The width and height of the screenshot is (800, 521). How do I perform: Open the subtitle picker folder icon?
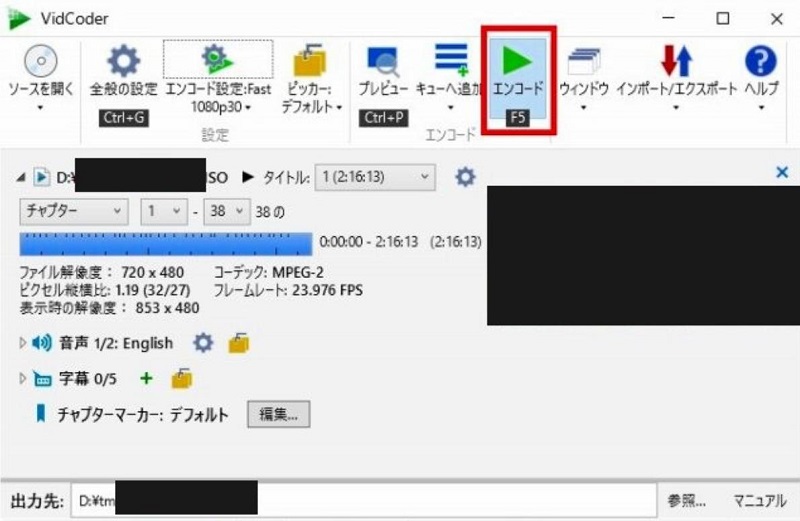182,379
